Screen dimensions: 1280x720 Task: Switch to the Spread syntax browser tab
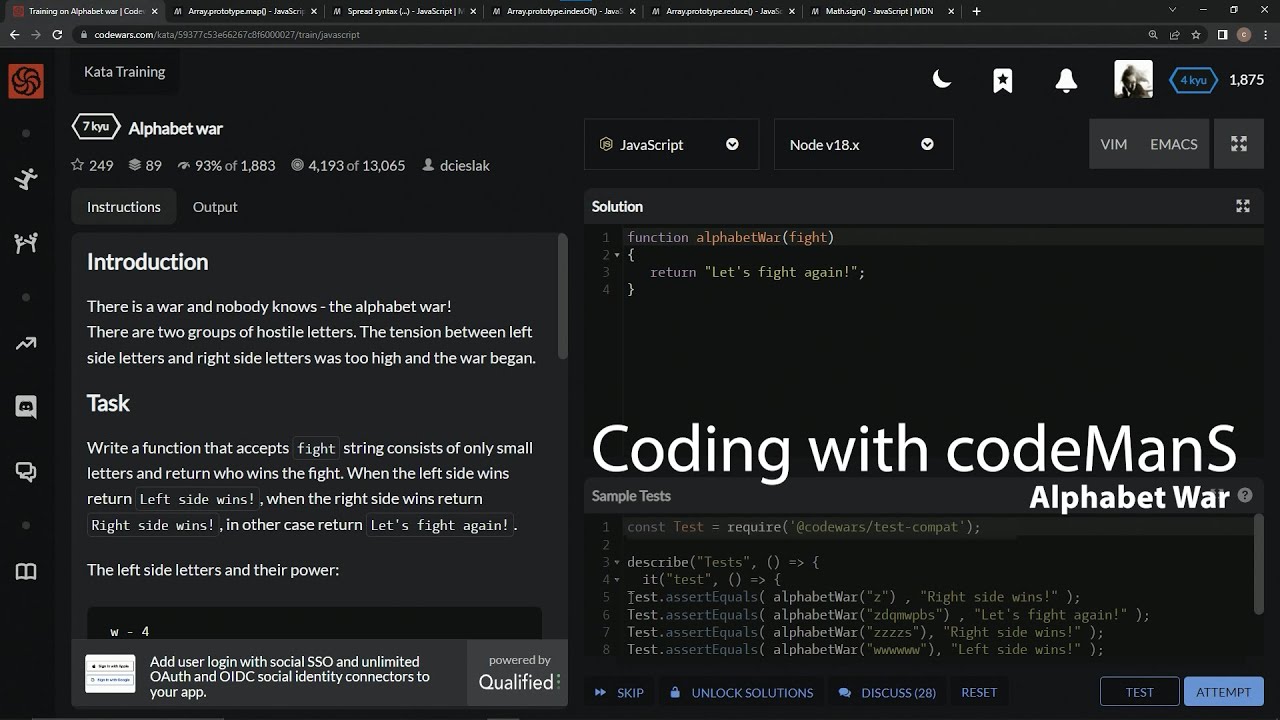coord(405,11)
